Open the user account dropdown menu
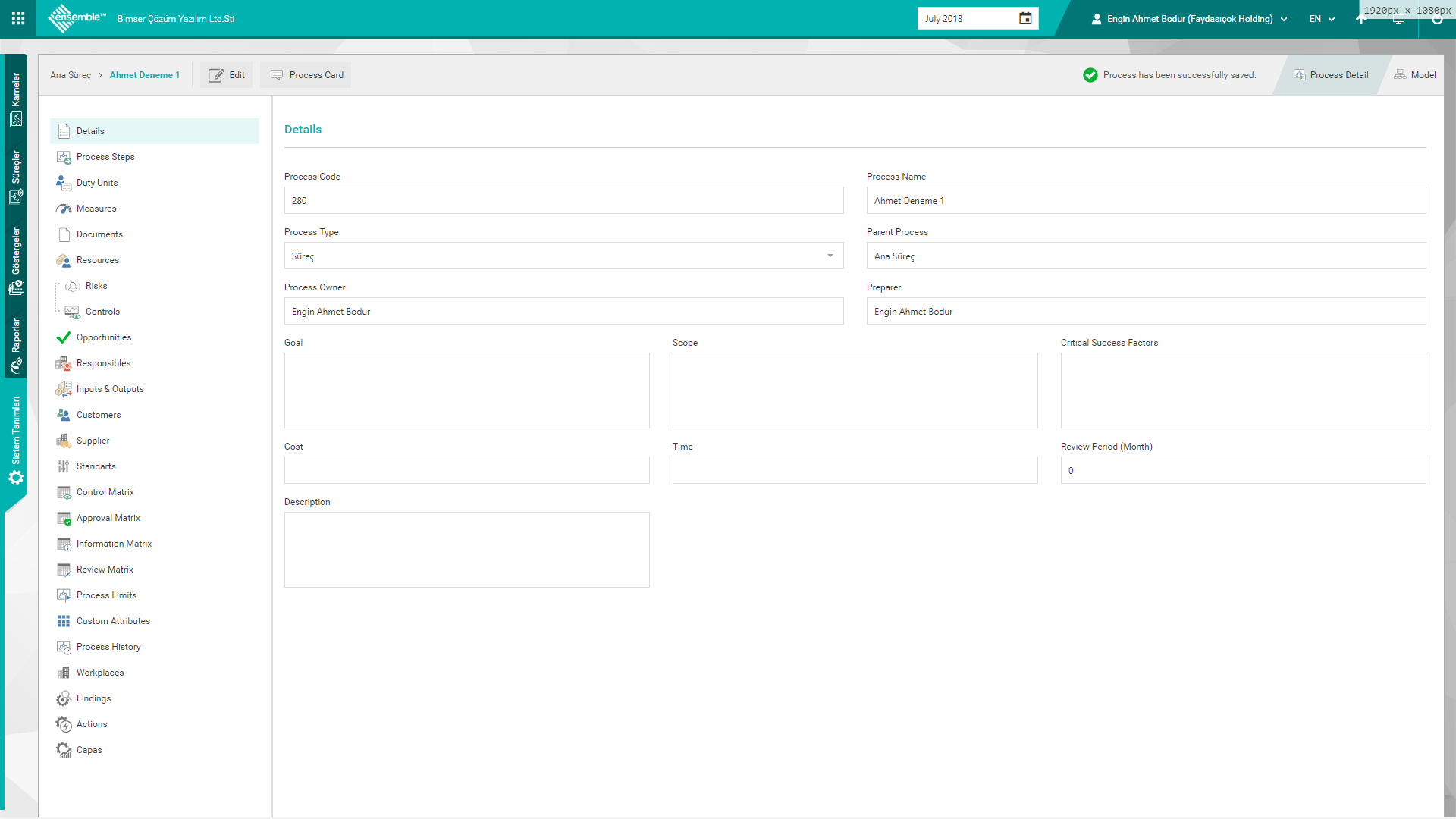Screen dimensions: 1456x819 [x=1189, y=19]
